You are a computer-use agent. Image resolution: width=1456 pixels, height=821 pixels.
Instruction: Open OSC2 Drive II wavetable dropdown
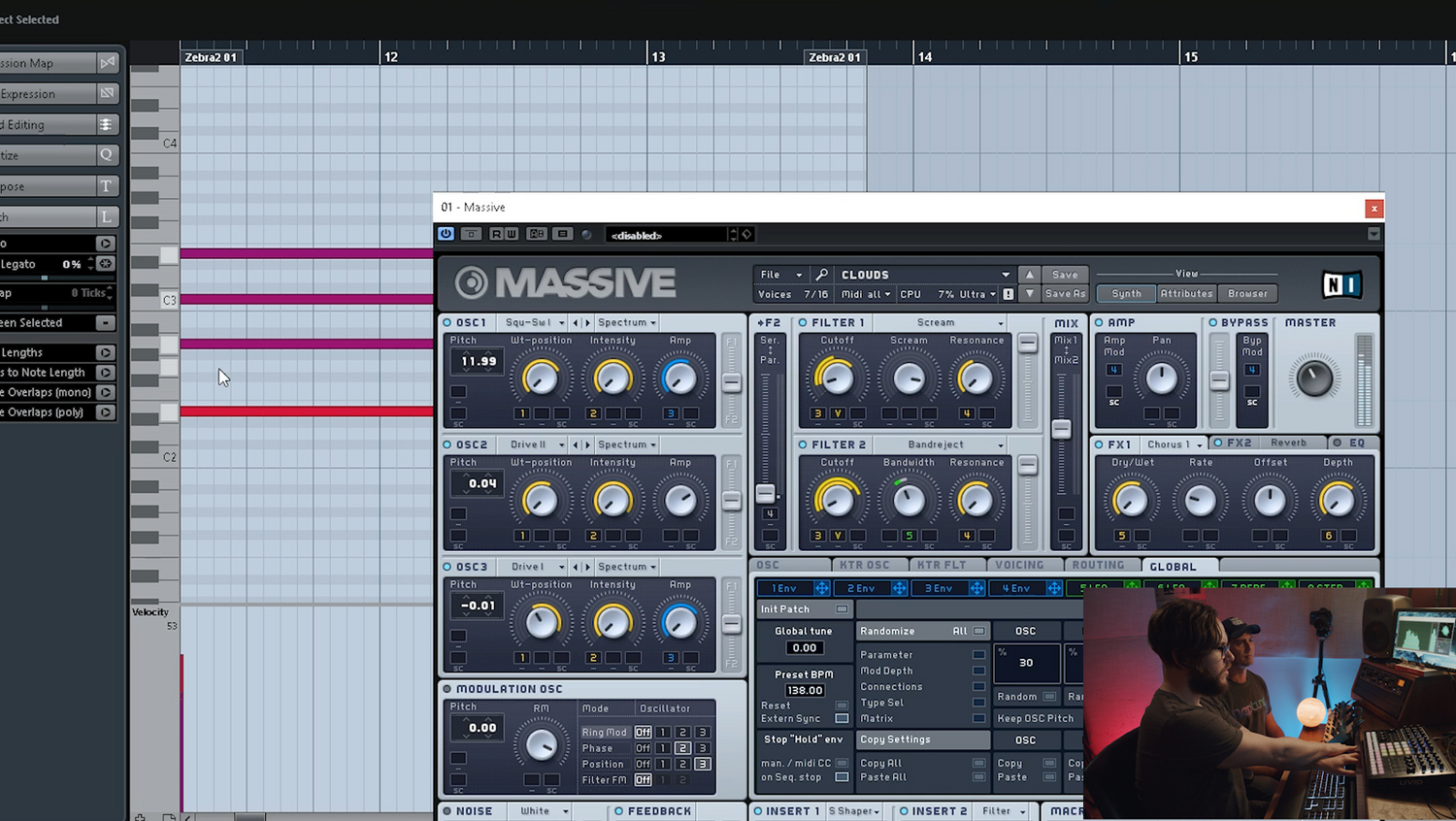pos(535,444)
